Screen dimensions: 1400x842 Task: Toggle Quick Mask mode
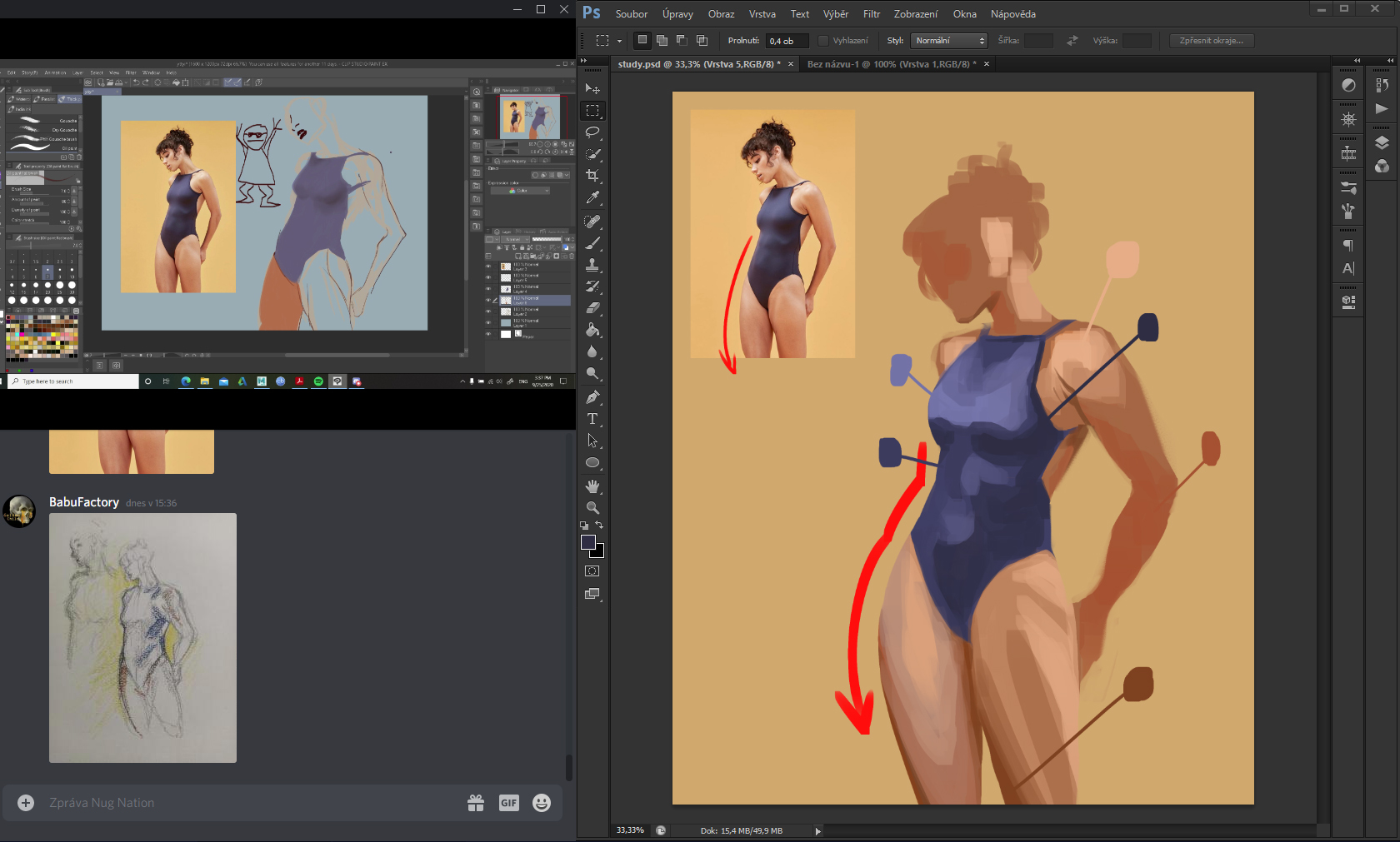tap(592, 571)
